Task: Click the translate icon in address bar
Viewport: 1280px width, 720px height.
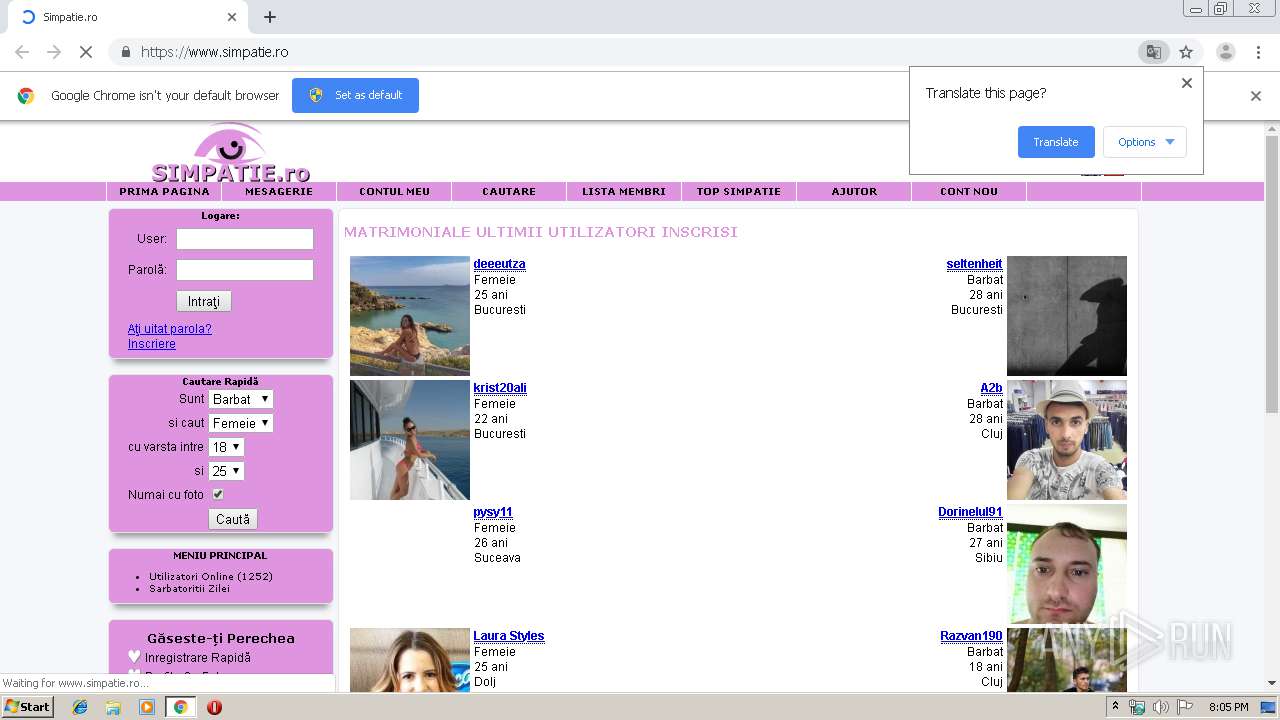Action: pyautogui.click(x=1153, y=52)
